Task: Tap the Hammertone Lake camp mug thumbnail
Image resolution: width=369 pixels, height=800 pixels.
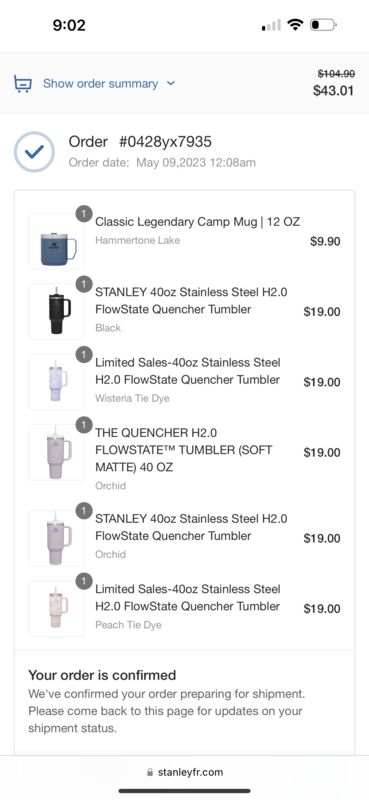Action: click(57, 241)
